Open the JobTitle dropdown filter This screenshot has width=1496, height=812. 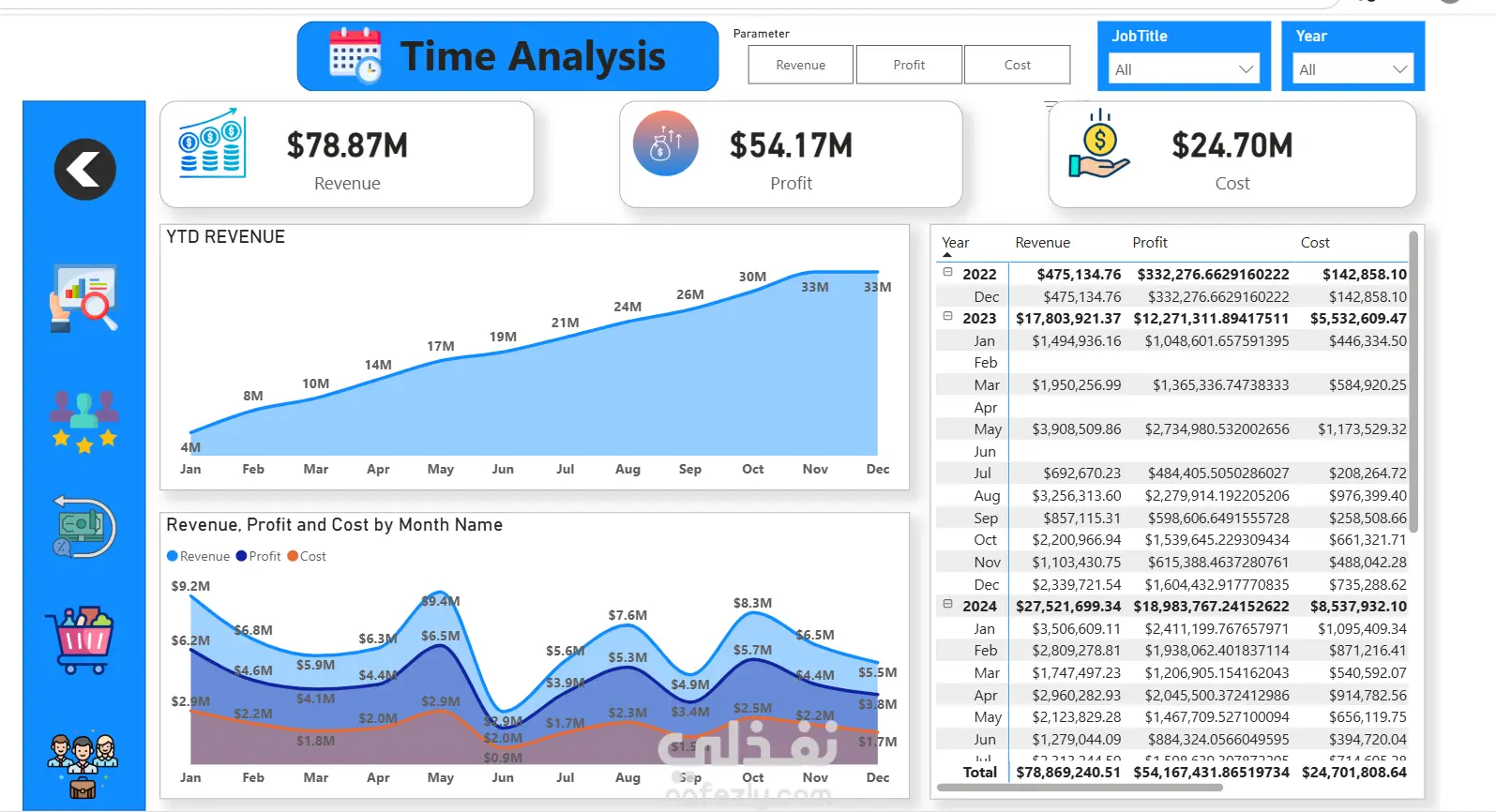point(1184,69)
